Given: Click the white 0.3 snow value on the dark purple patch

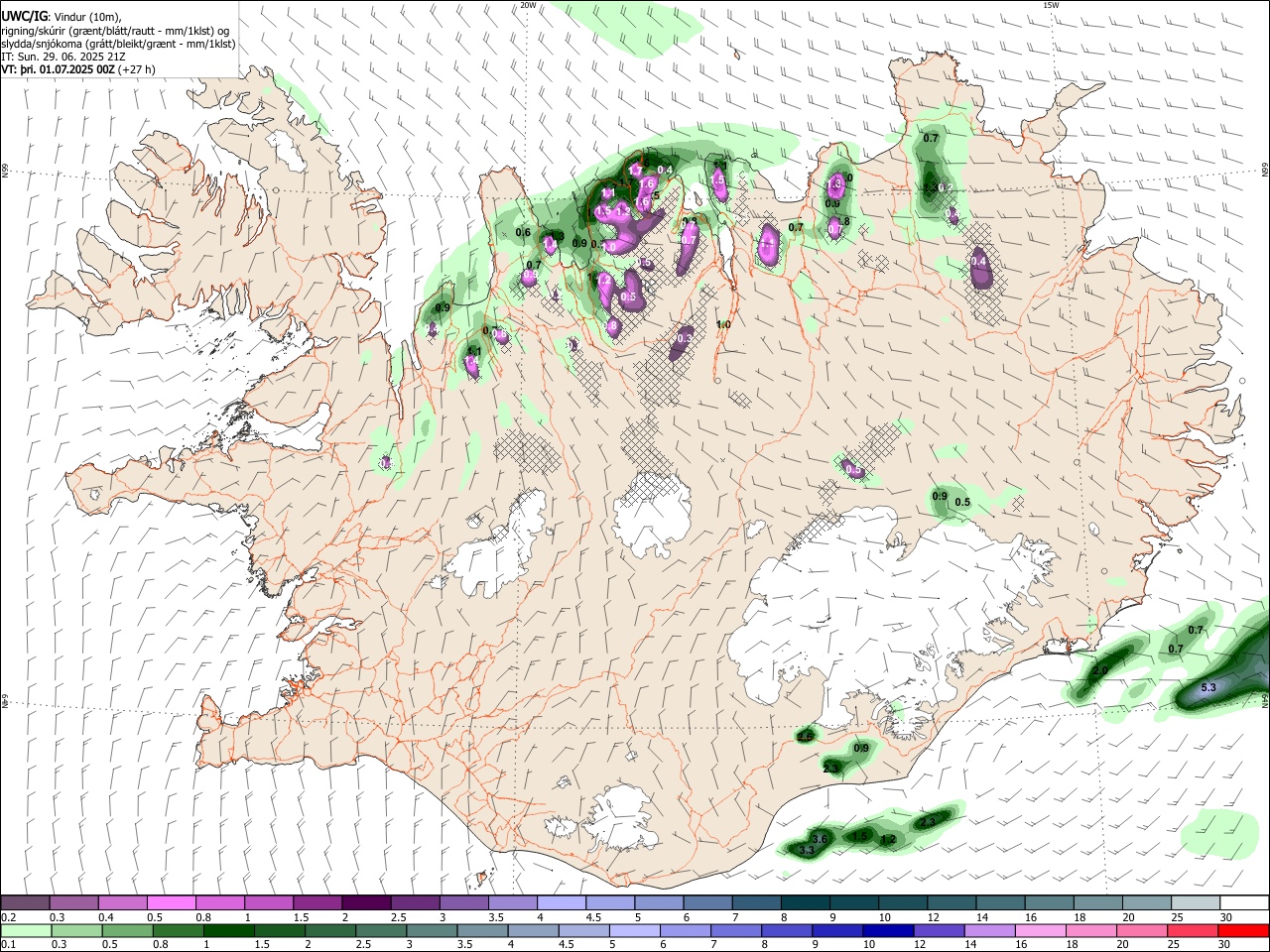Looking at the screenshot, I should click(684, 338).
